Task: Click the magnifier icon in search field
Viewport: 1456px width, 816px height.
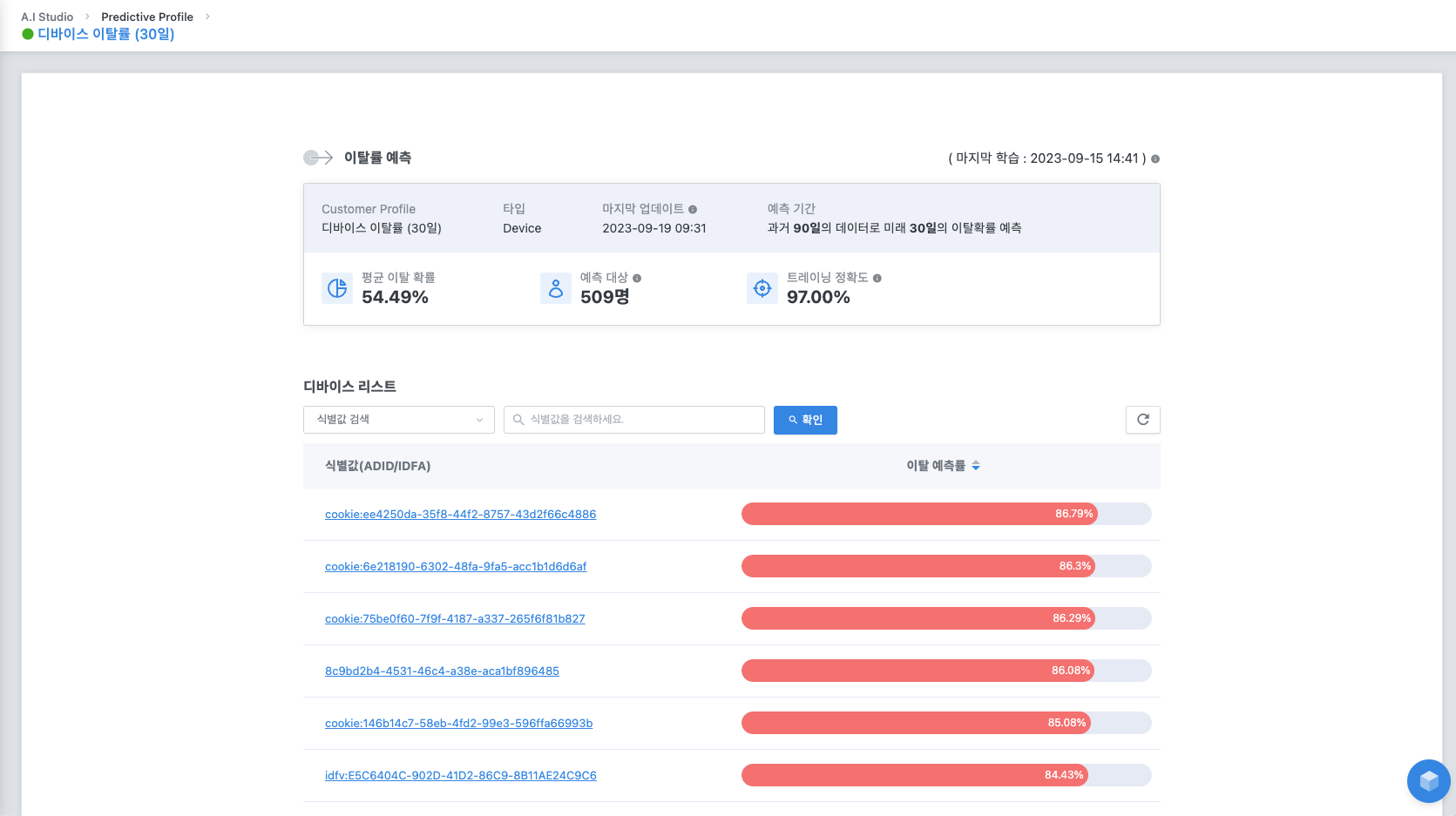Action: click(518, 420)
